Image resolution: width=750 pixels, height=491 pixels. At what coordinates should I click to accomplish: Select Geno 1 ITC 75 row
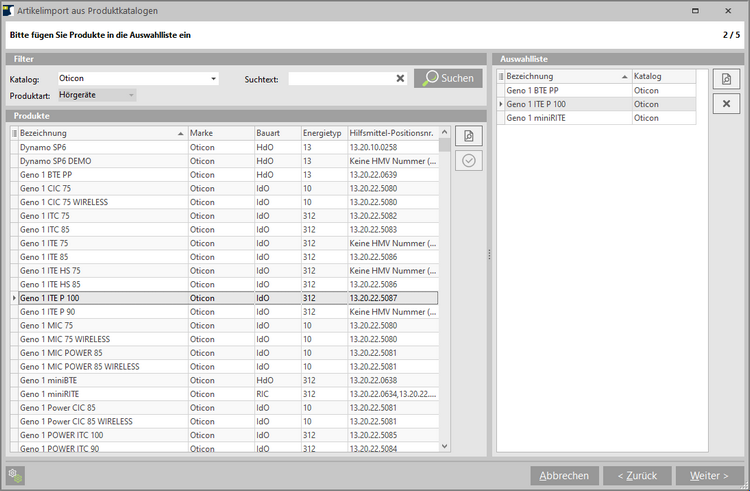224,216
